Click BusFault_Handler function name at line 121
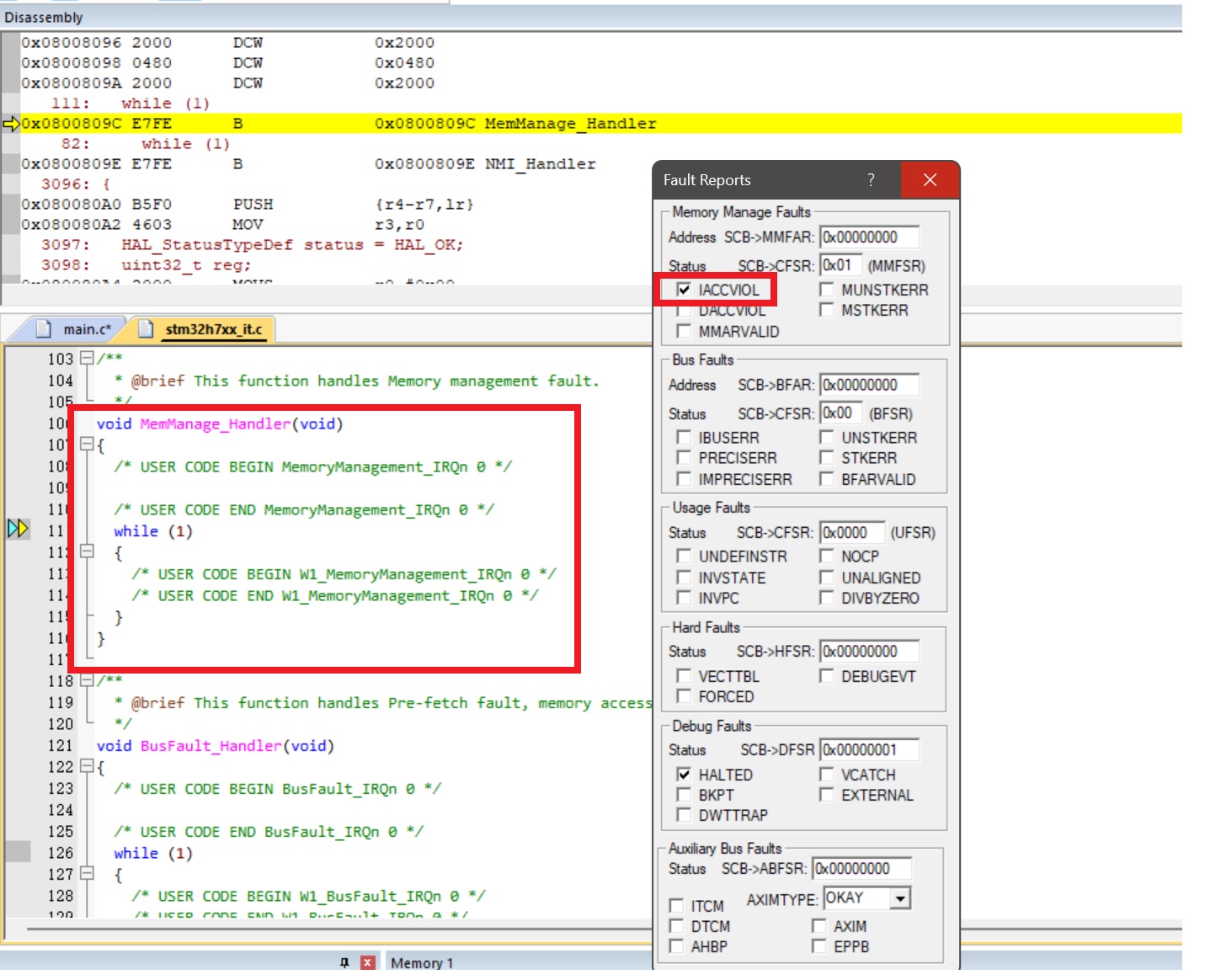This screenshot has height=980, width=1221. (x=211, y=746)
